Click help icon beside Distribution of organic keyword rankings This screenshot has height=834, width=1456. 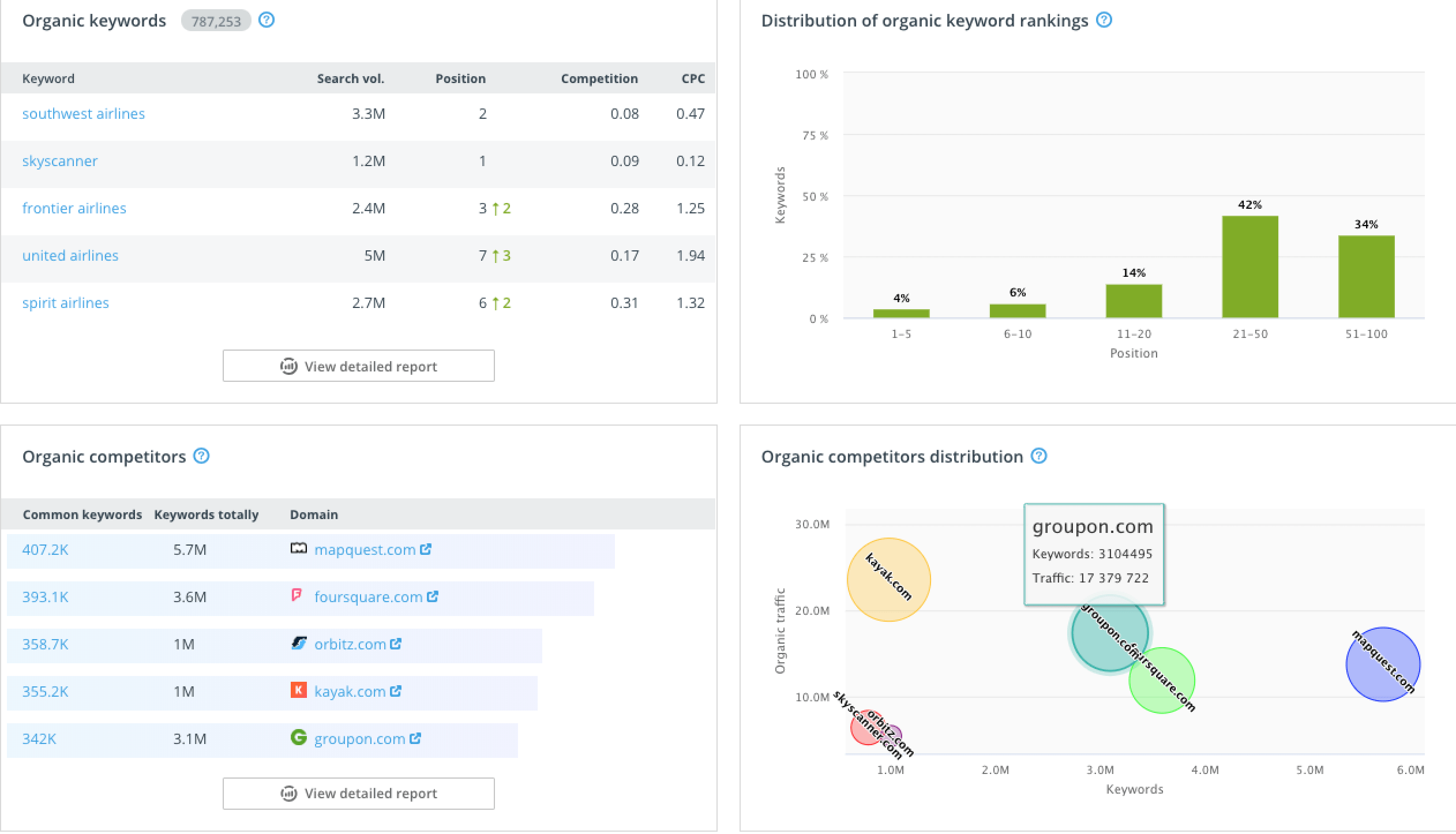(x=1104, y=20)
